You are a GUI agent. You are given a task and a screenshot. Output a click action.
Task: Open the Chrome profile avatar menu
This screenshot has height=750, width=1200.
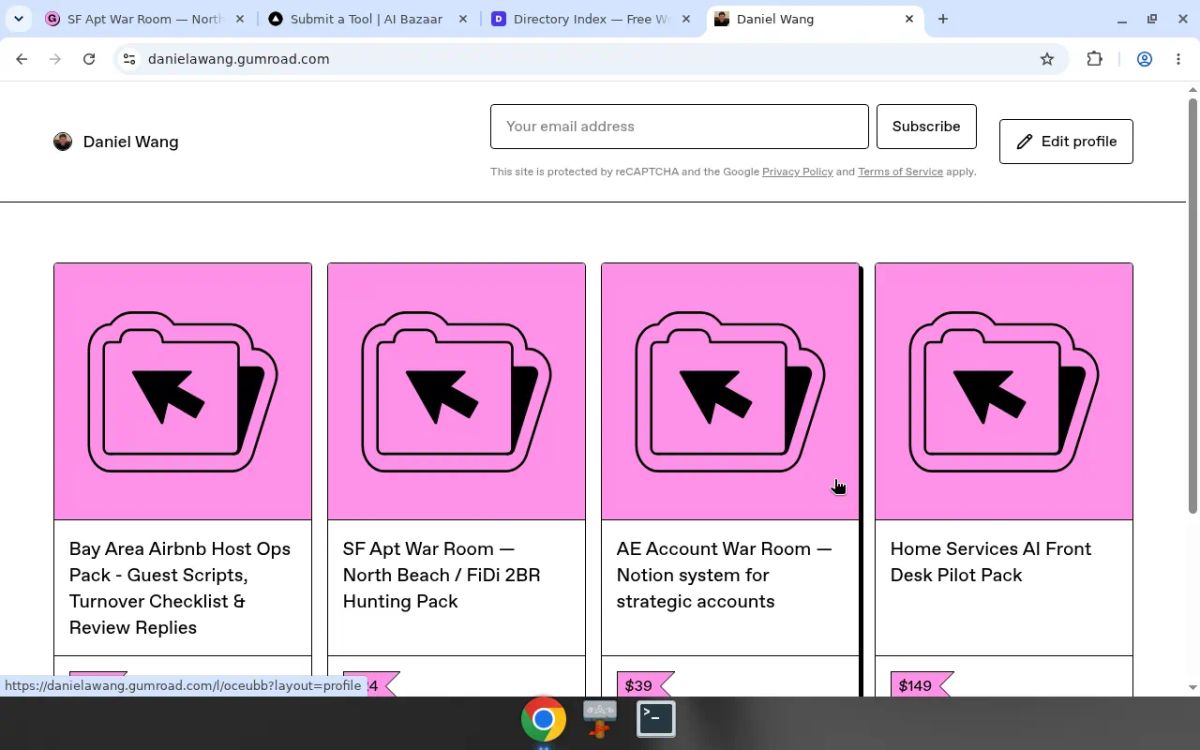(x=1145, y=59)
